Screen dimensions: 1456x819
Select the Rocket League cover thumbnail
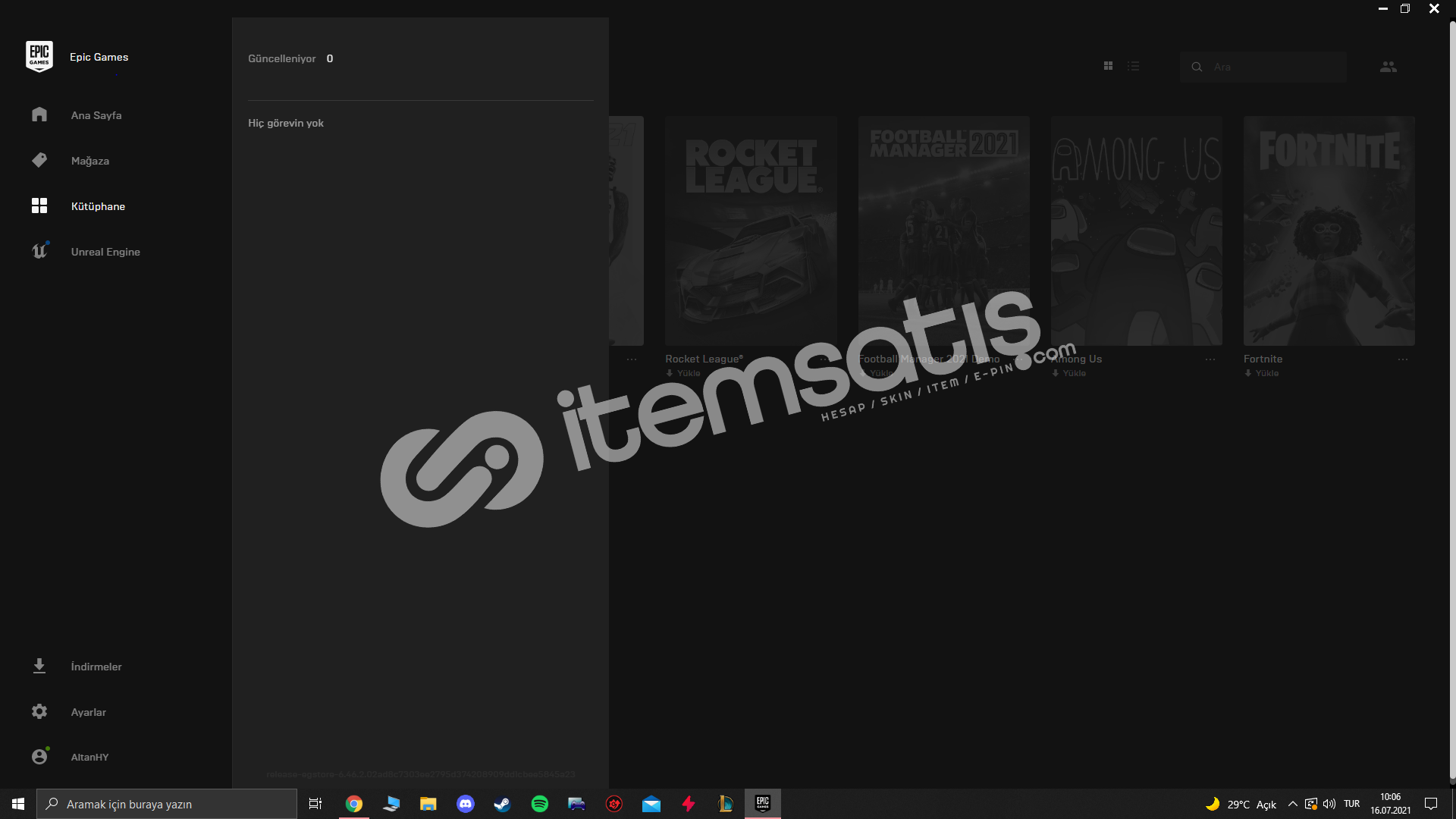751,231
